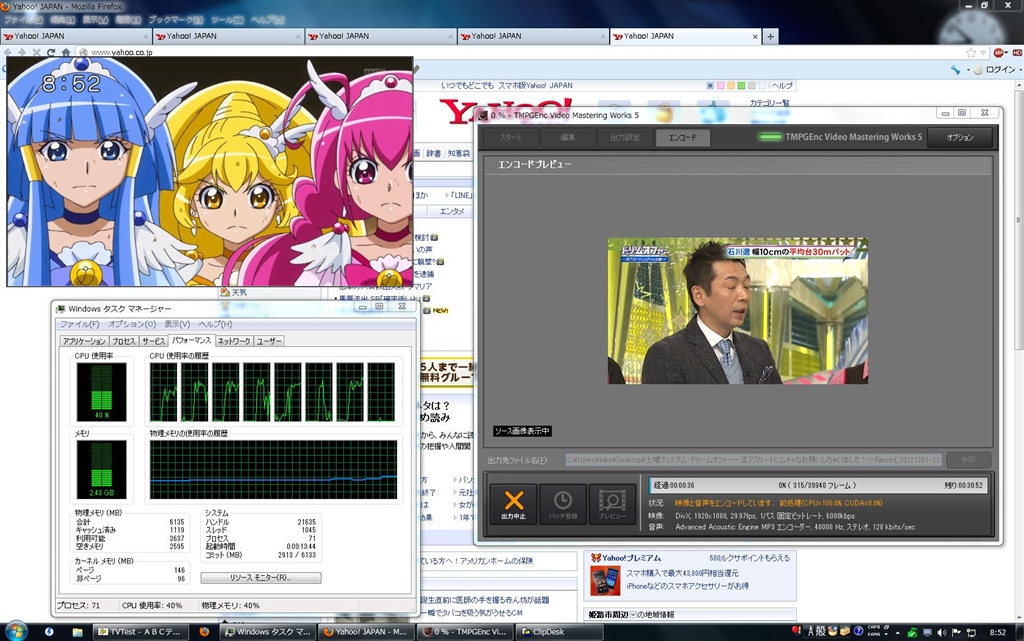Viewport: 1024px width, 641px height.
Task: Click the system tray clock showing 8:52
Action: [x=997, y=632]
